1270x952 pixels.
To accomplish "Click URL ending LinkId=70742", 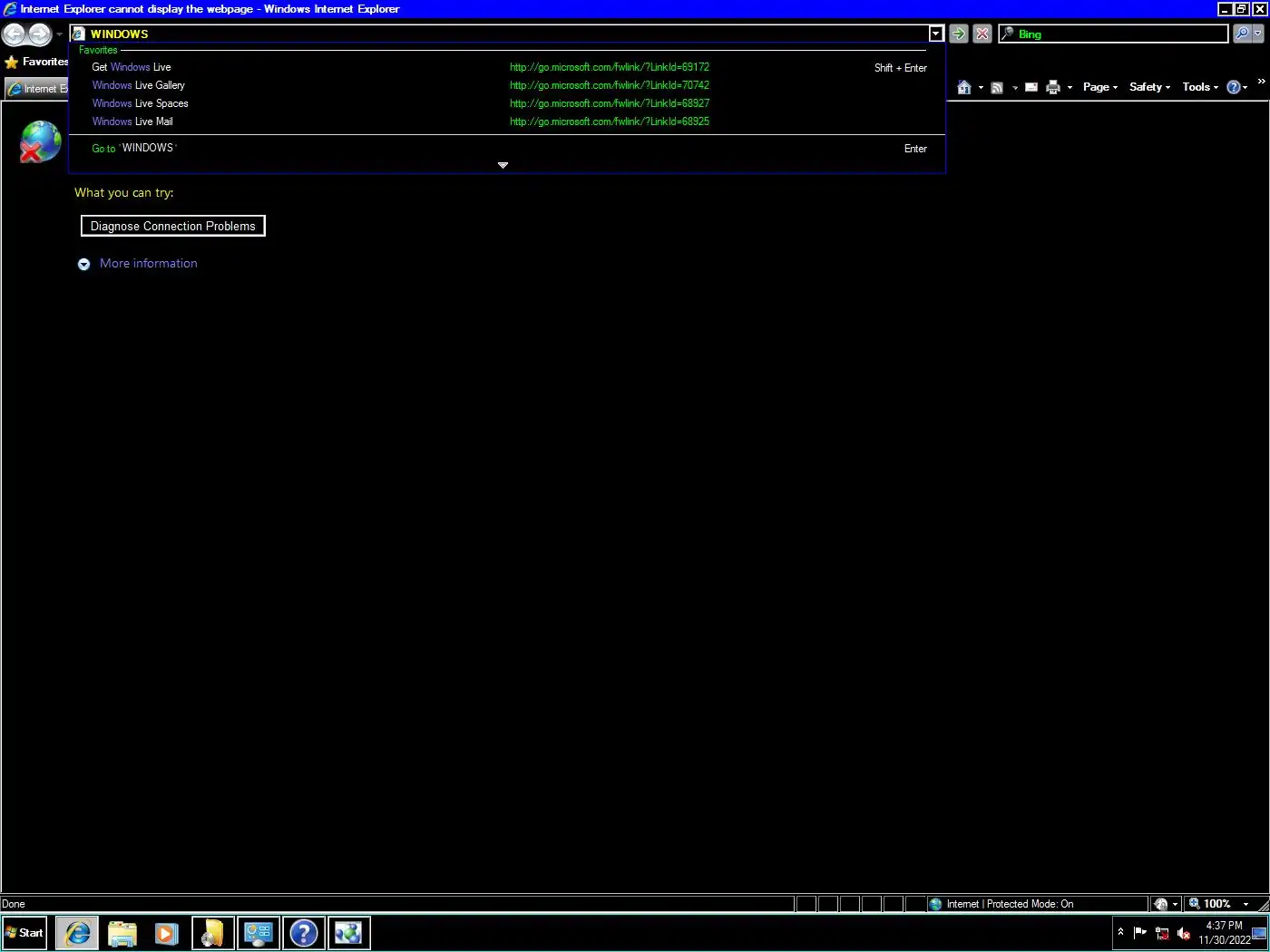I will [610, 85].
